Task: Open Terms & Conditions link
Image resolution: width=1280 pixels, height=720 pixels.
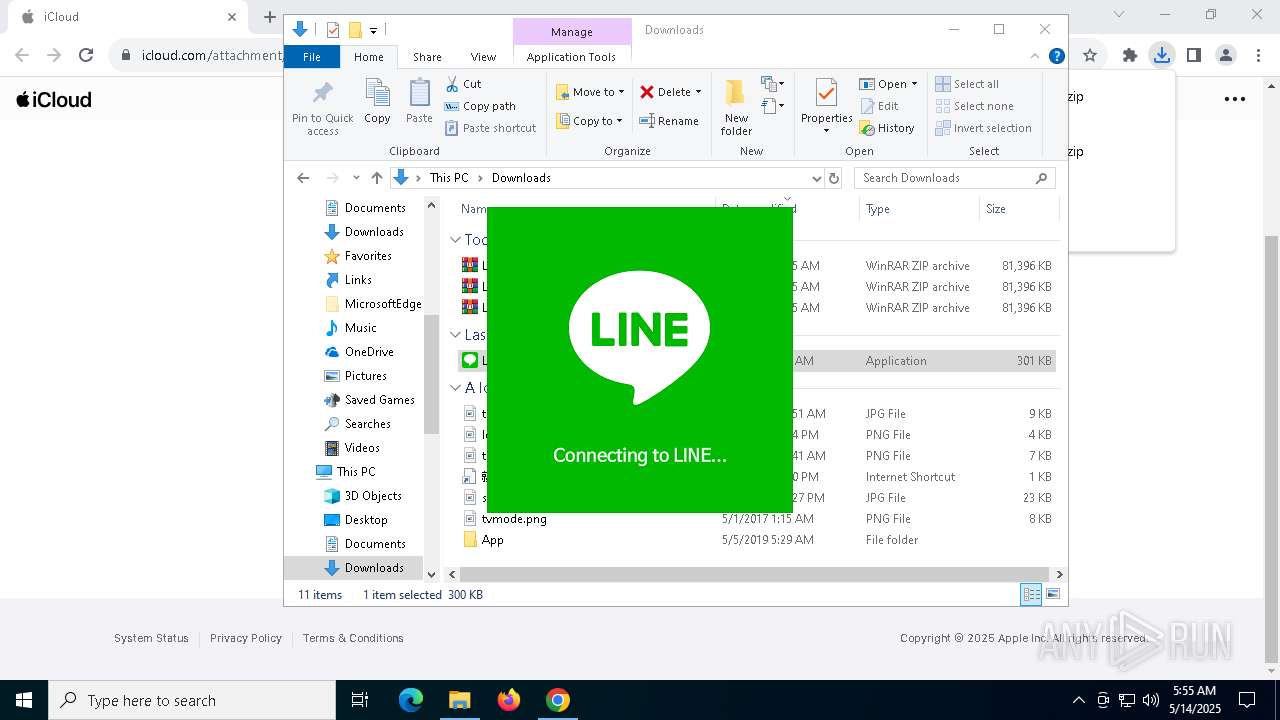Action: pos(353,638)
